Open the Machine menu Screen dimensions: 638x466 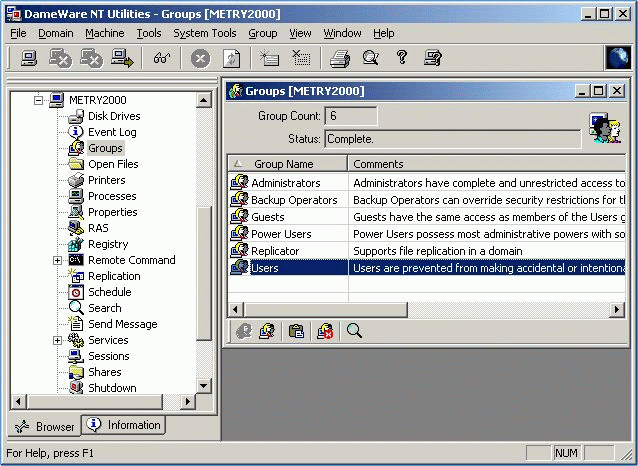105,33
